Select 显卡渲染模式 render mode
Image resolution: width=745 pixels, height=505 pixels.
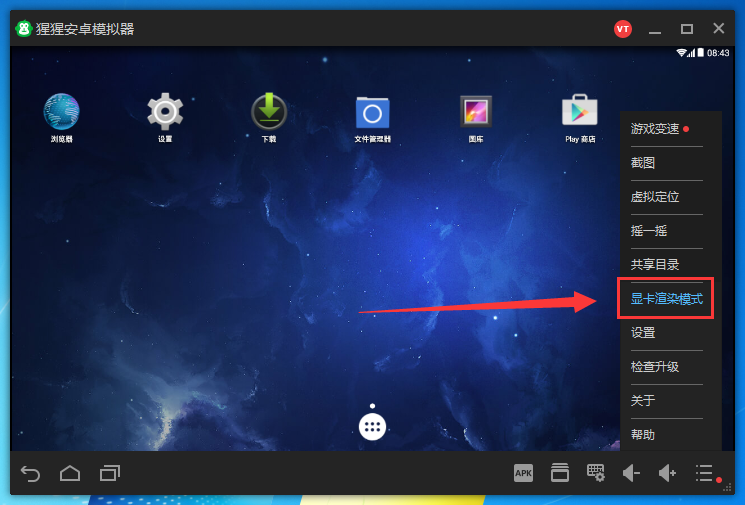(667, 299)
